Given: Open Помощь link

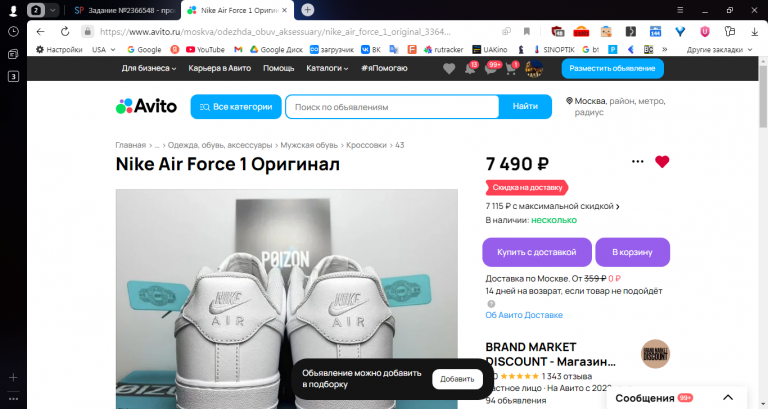Looking at the screenshot, I should (279, 69).
